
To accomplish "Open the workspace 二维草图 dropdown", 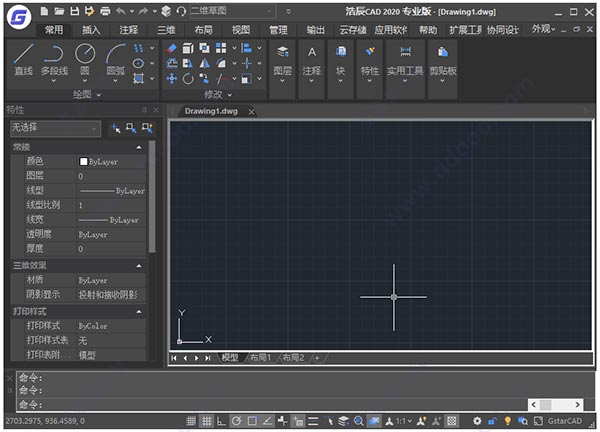I will point(232,11).
